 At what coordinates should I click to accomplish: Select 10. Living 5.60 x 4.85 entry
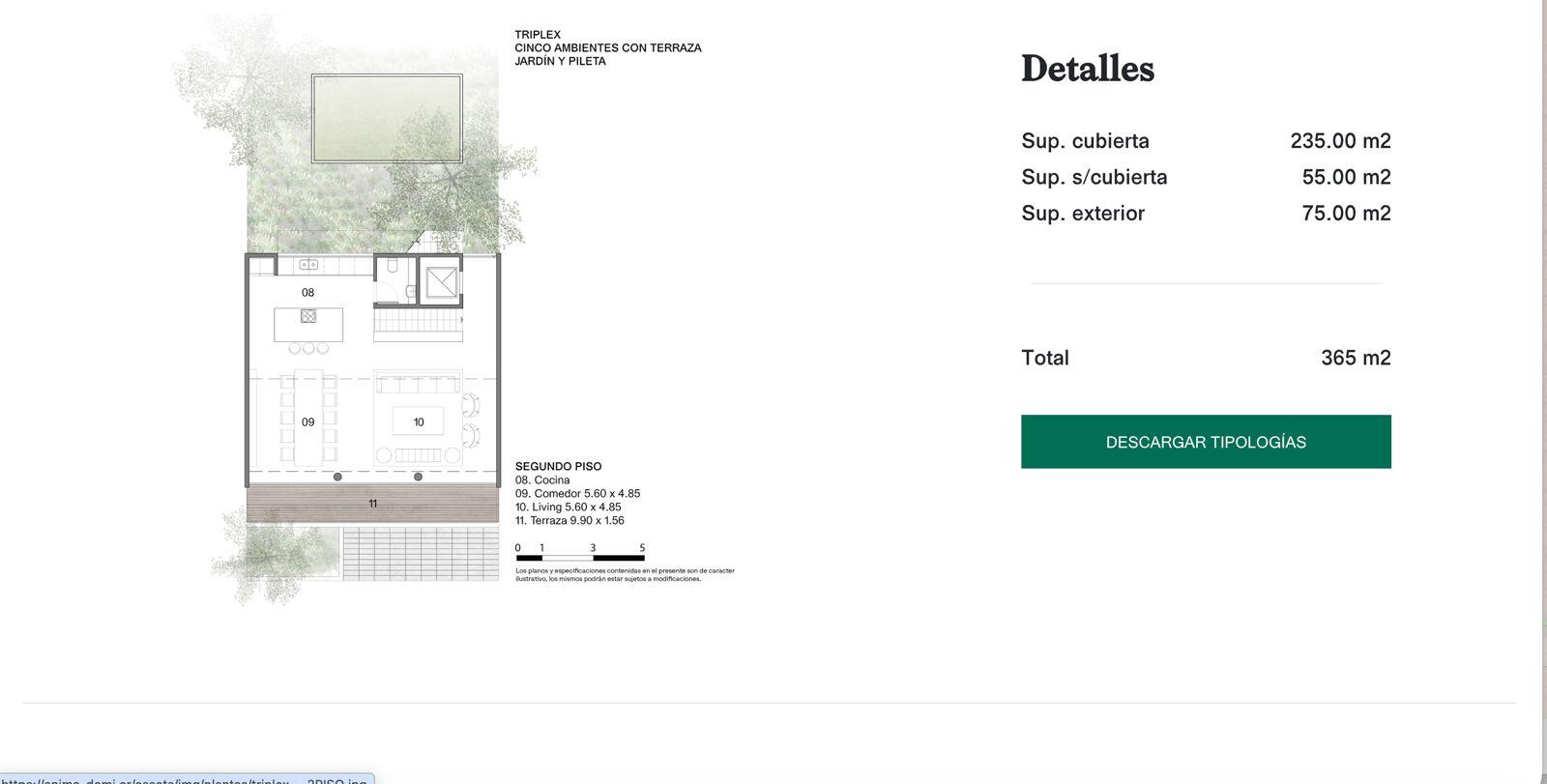[x=568, y=508]
